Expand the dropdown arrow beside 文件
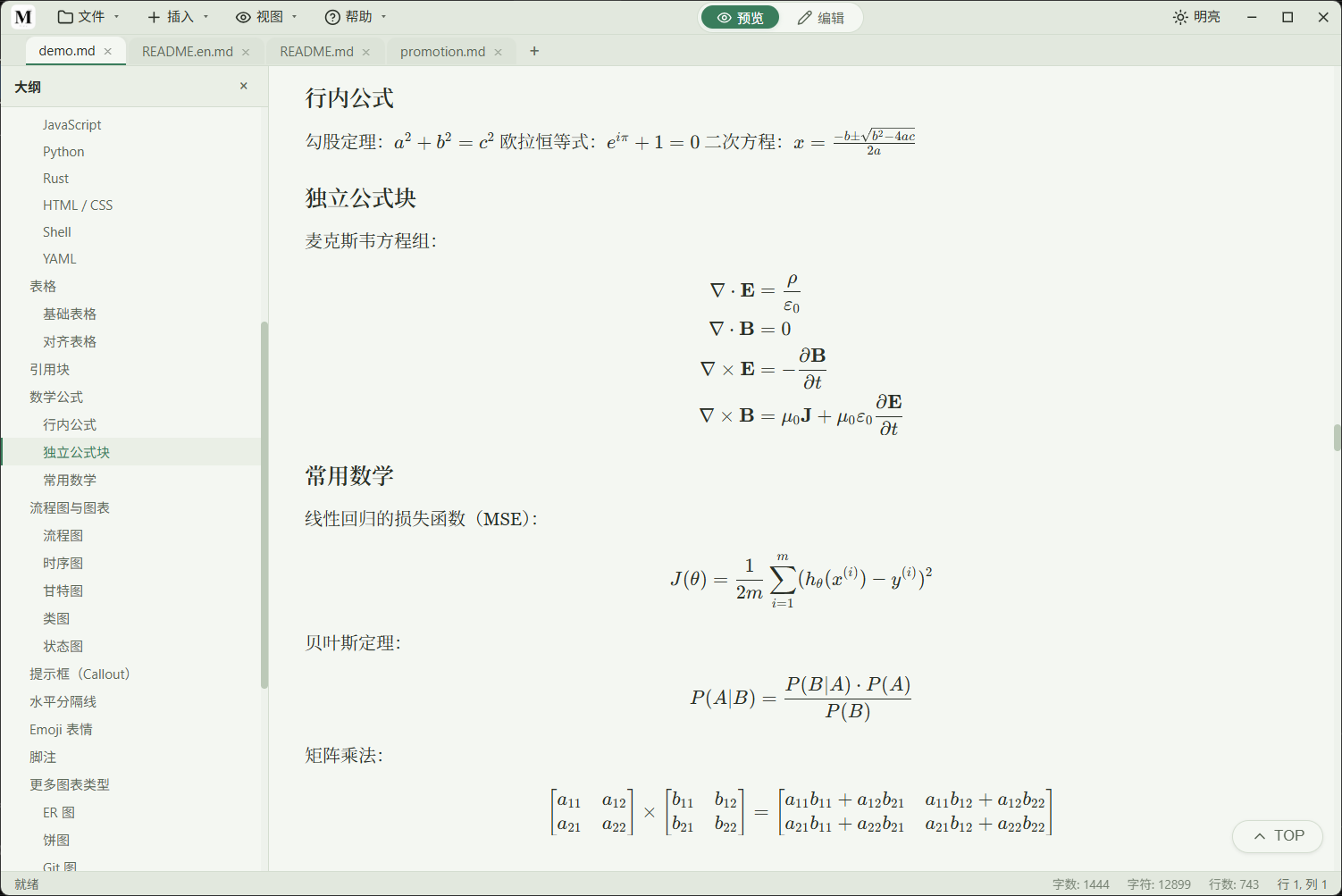Screen dimensions: 1342x896 (116, 17)
